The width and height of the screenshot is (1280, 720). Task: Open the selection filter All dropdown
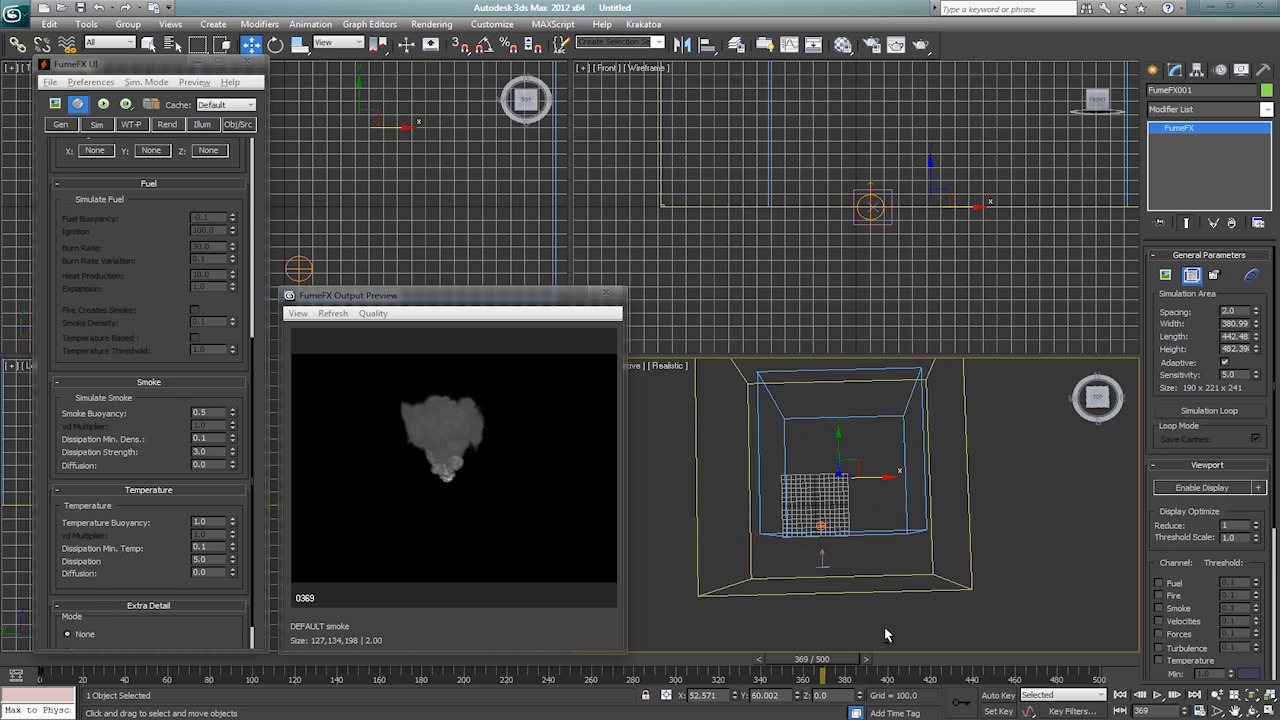coord(110,42)
